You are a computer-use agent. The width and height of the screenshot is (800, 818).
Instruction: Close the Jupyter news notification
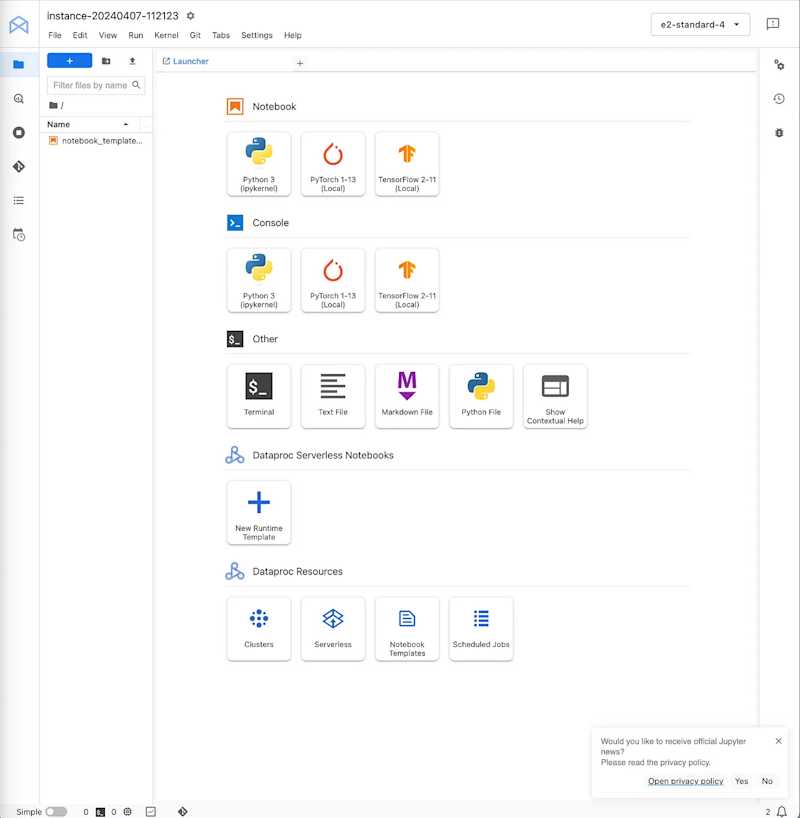coord(778,741)
